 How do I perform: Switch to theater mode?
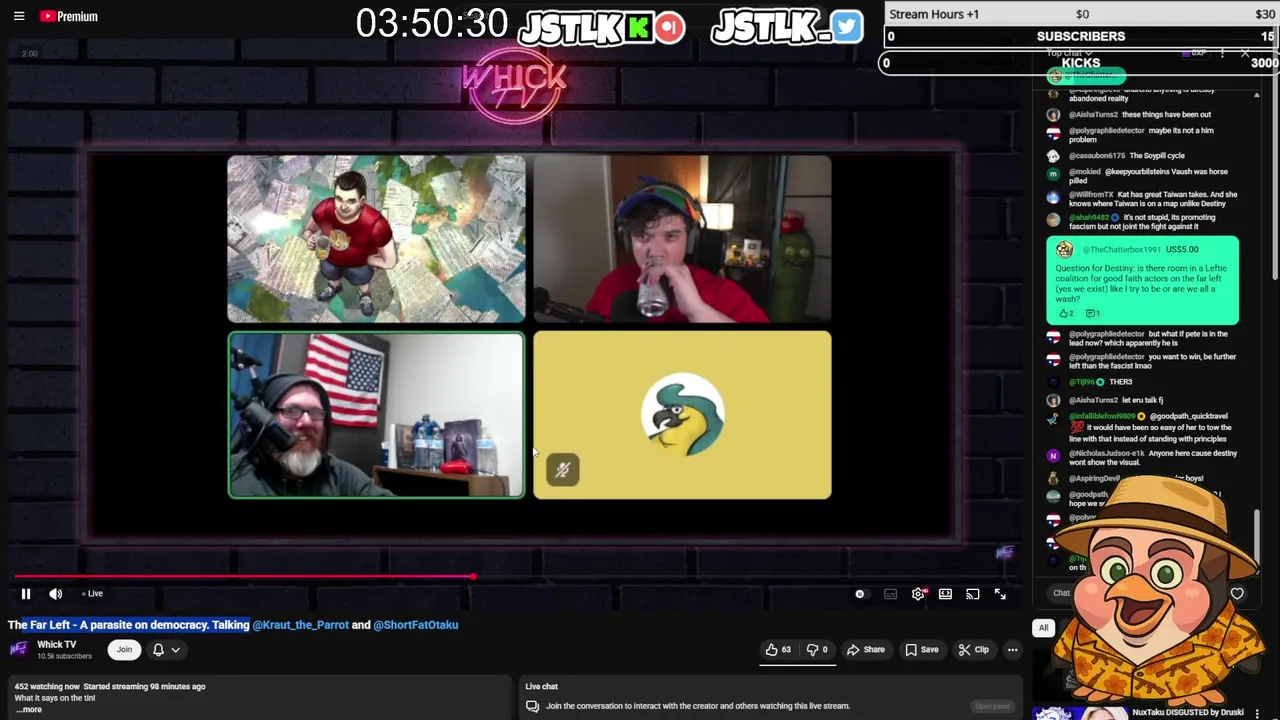[945, 594]
